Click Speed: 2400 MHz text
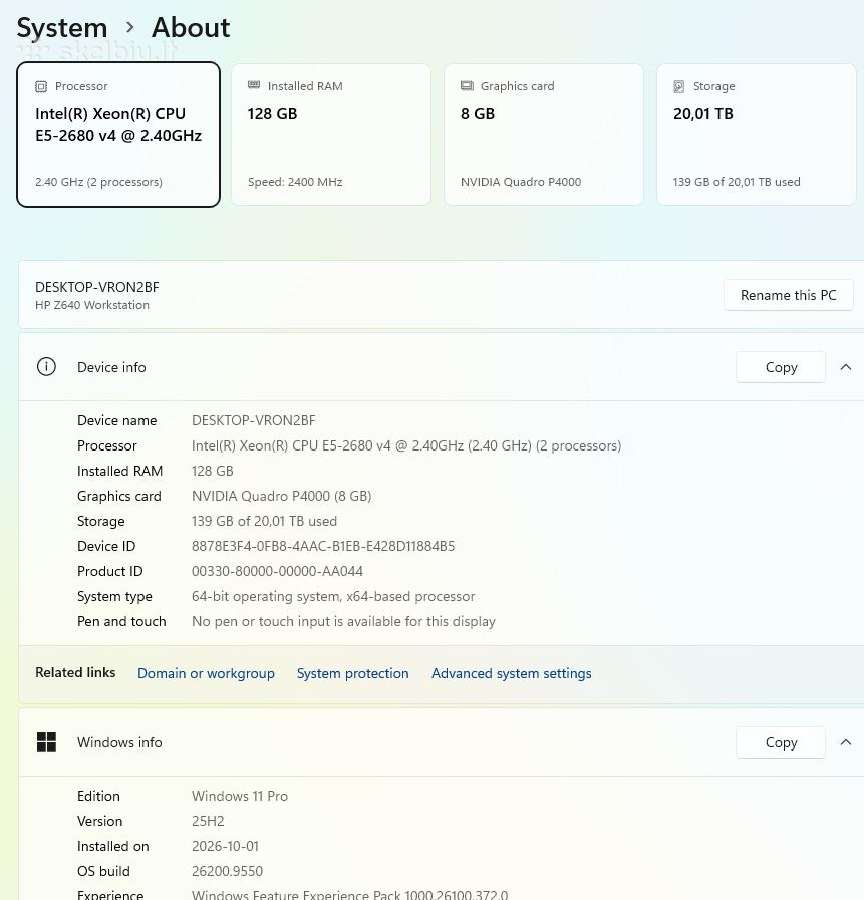864x900 pixels. pyautogui.click(x=295, y=182)
